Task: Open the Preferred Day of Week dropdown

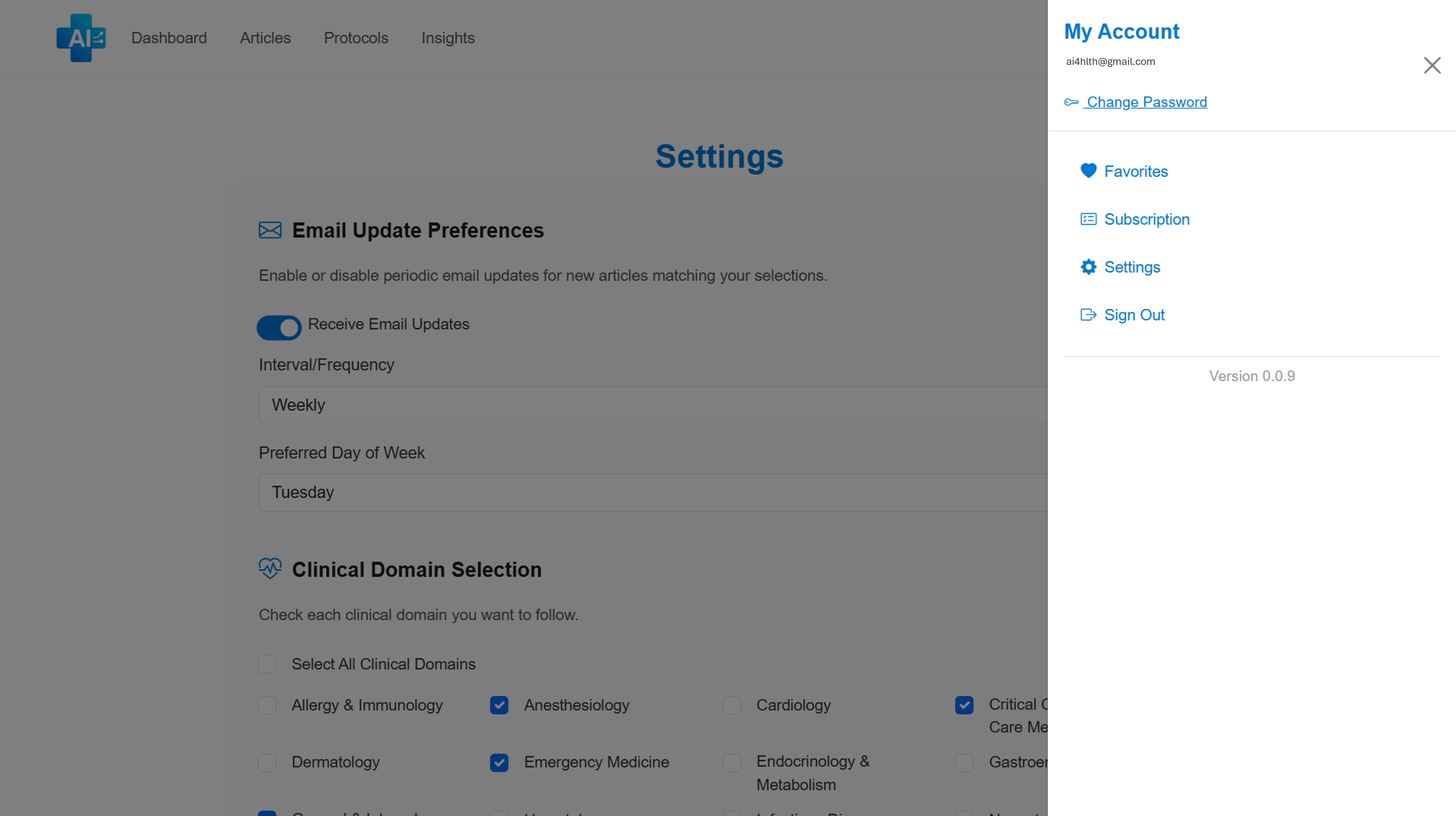Action: 653,493
